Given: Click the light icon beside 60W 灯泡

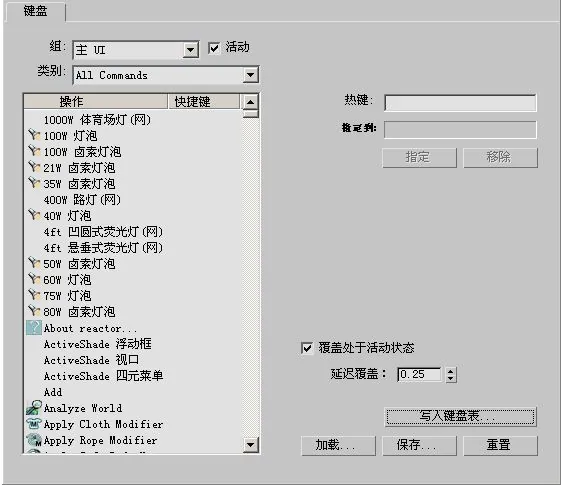Looking at the screenshot, I should tap(34, 279).
